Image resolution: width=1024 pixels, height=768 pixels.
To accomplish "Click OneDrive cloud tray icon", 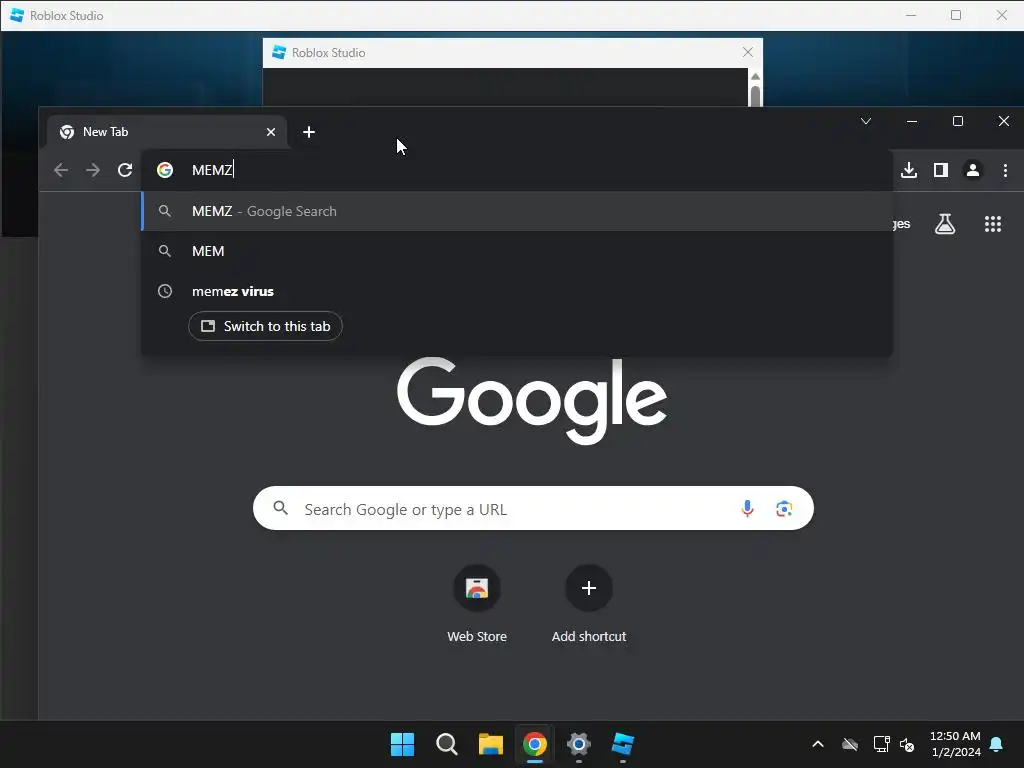I will [x=850, y=744].
